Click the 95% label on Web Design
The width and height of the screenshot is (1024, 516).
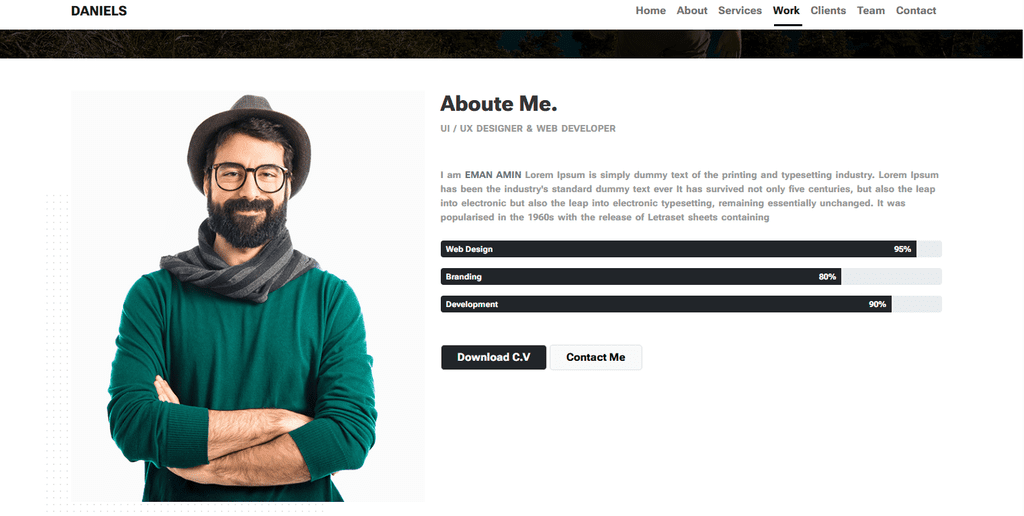(x=903, y=250)
